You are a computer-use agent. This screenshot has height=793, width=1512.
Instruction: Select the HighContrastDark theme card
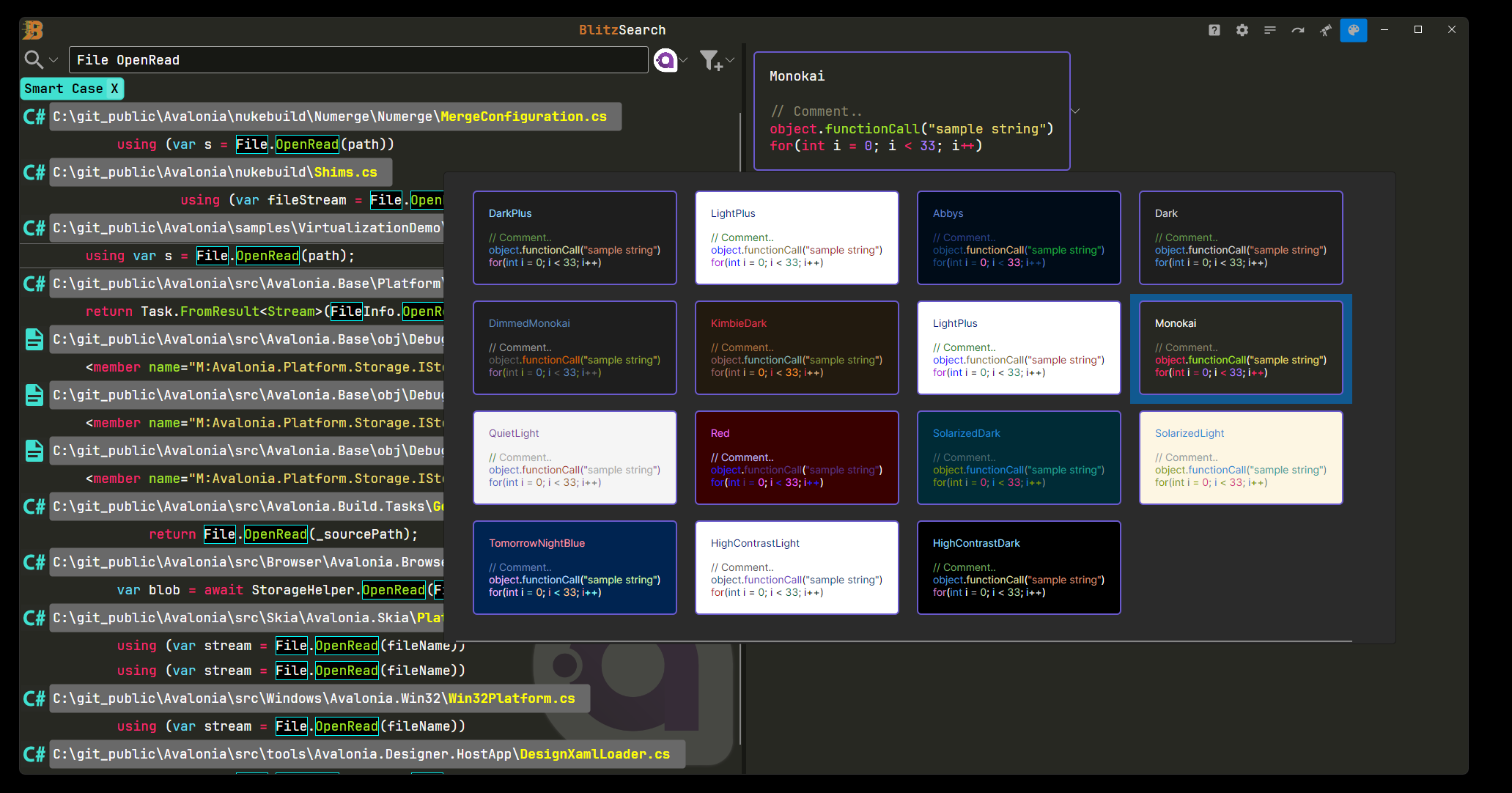click(x=1019, y=567)
